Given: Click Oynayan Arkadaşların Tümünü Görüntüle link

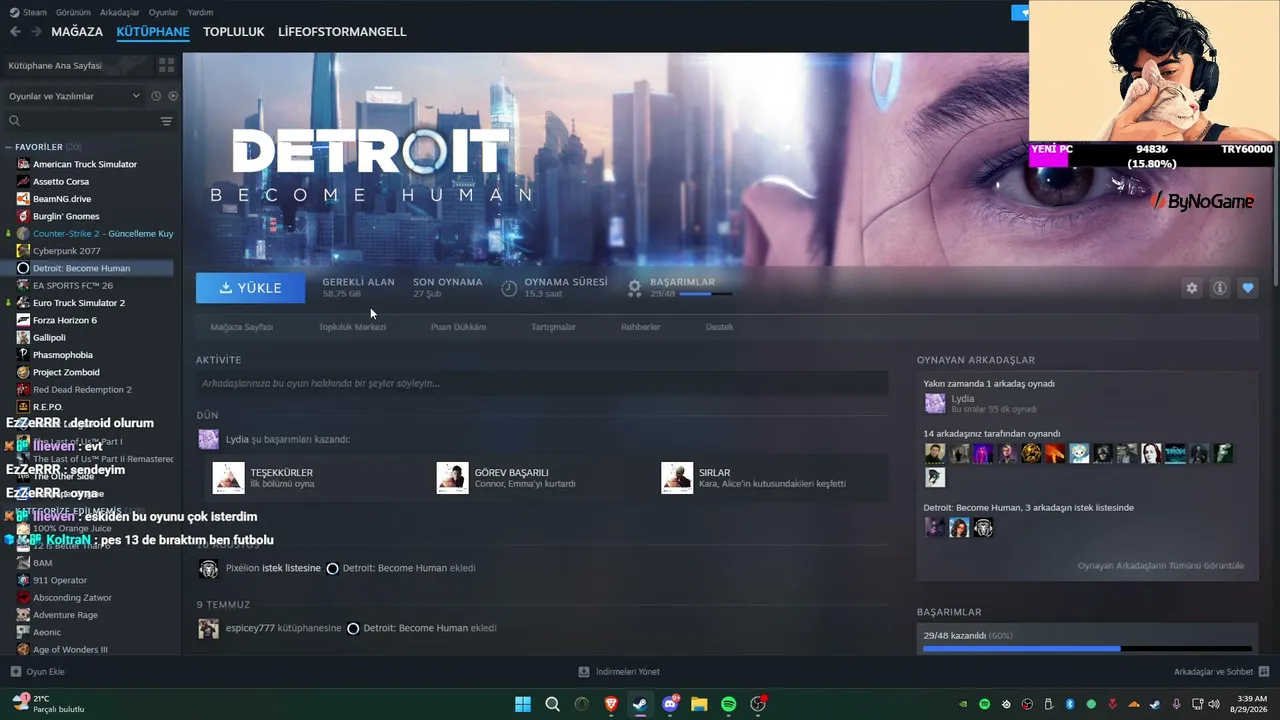Looking at the screenshot, I should (1160, 566).
